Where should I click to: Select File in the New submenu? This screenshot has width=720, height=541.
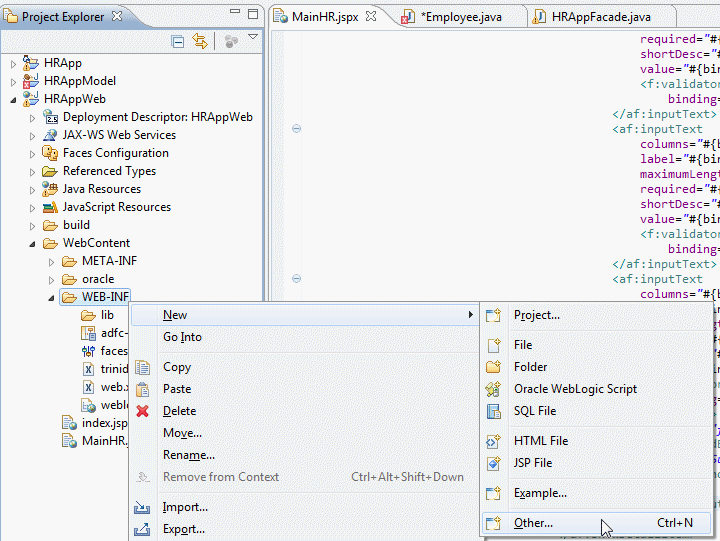pyautogui.click(x=596, y=345)
